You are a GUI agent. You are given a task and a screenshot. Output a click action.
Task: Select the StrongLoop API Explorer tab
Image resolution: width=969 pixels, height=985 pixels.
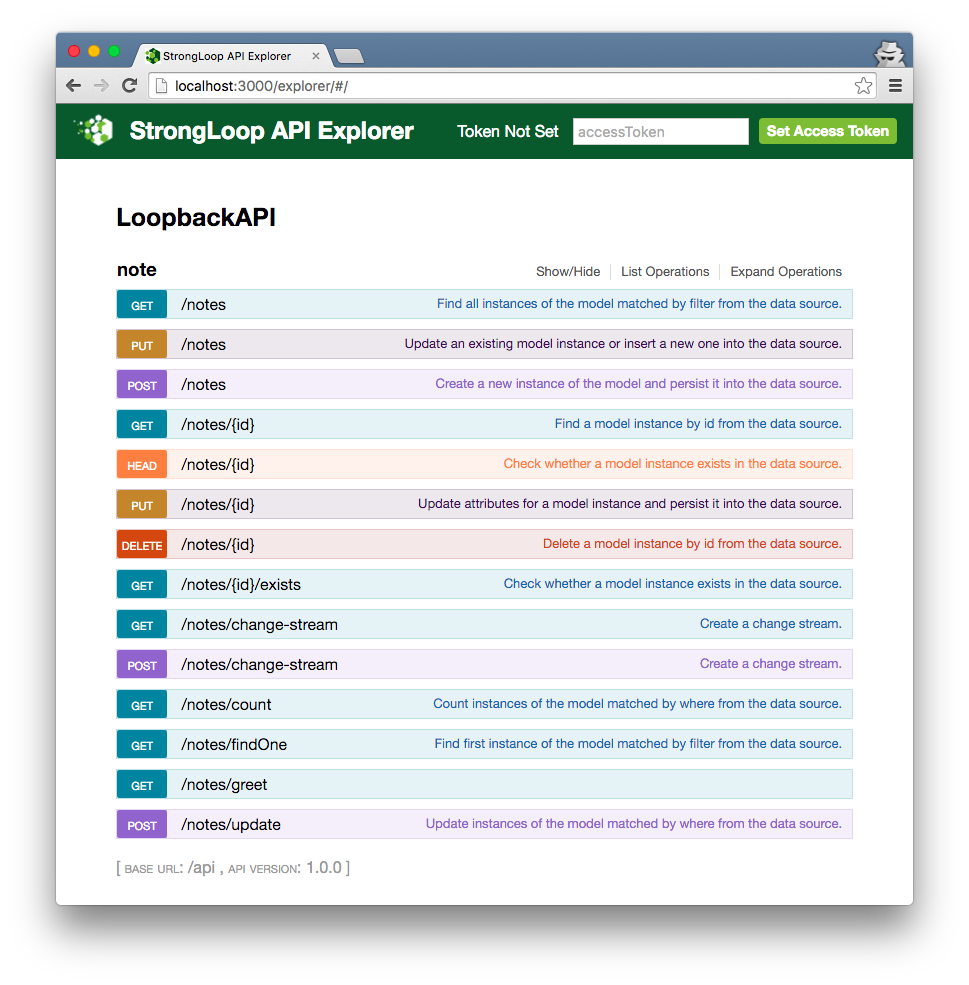227,56
